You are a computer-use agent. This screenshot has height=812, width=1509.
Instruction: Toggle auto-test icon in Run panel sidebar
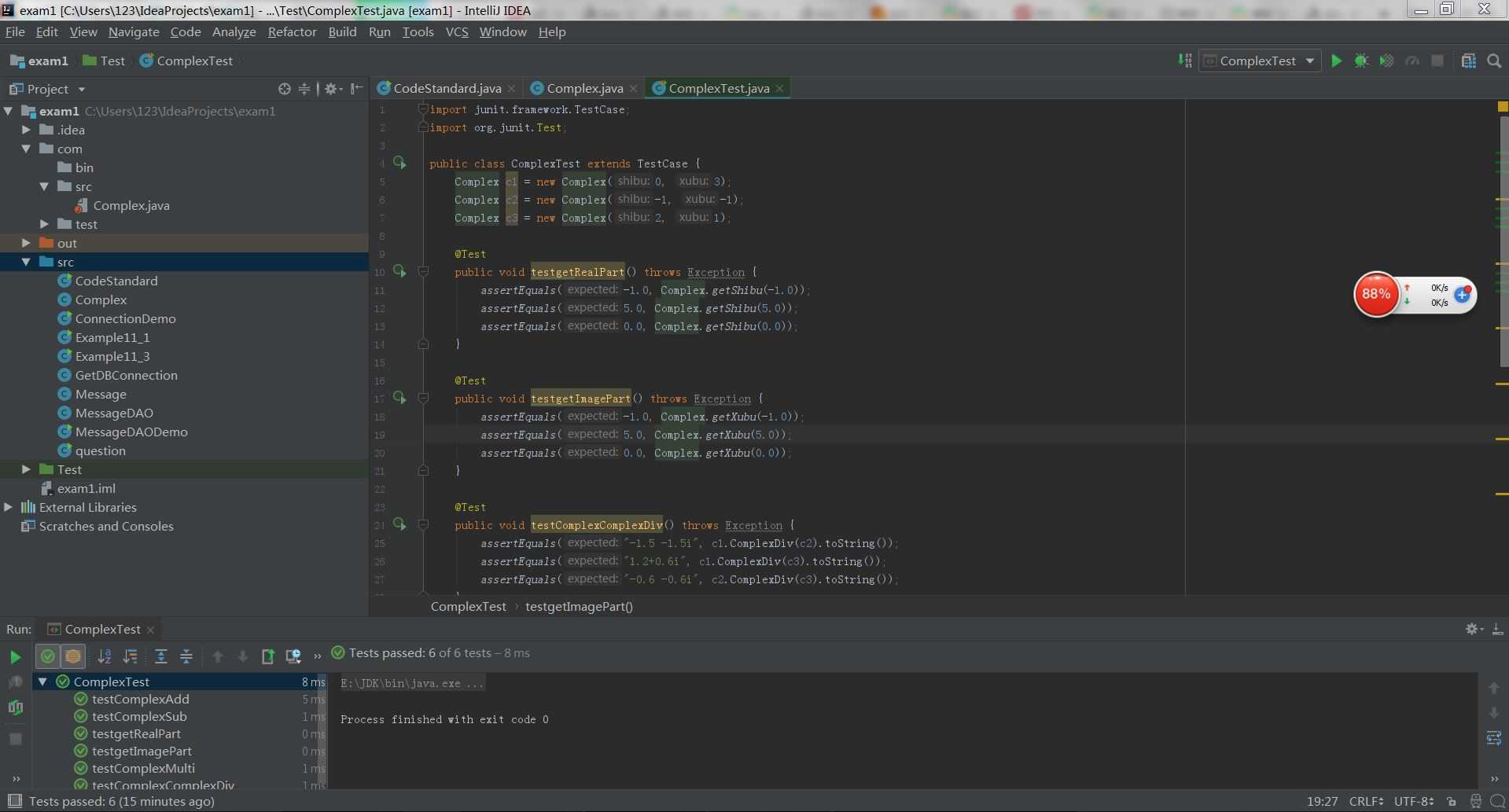pos(15,707)
